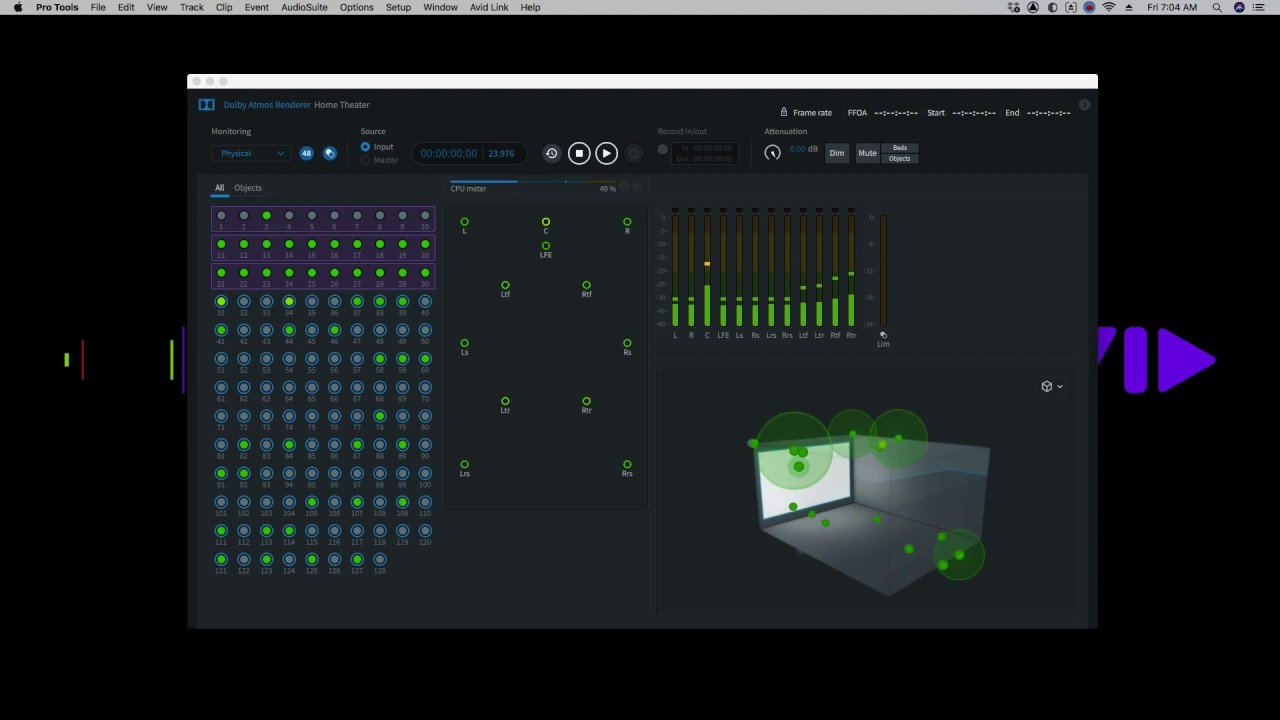
Task: Toggle the Dim button
Action: [836, 153]
